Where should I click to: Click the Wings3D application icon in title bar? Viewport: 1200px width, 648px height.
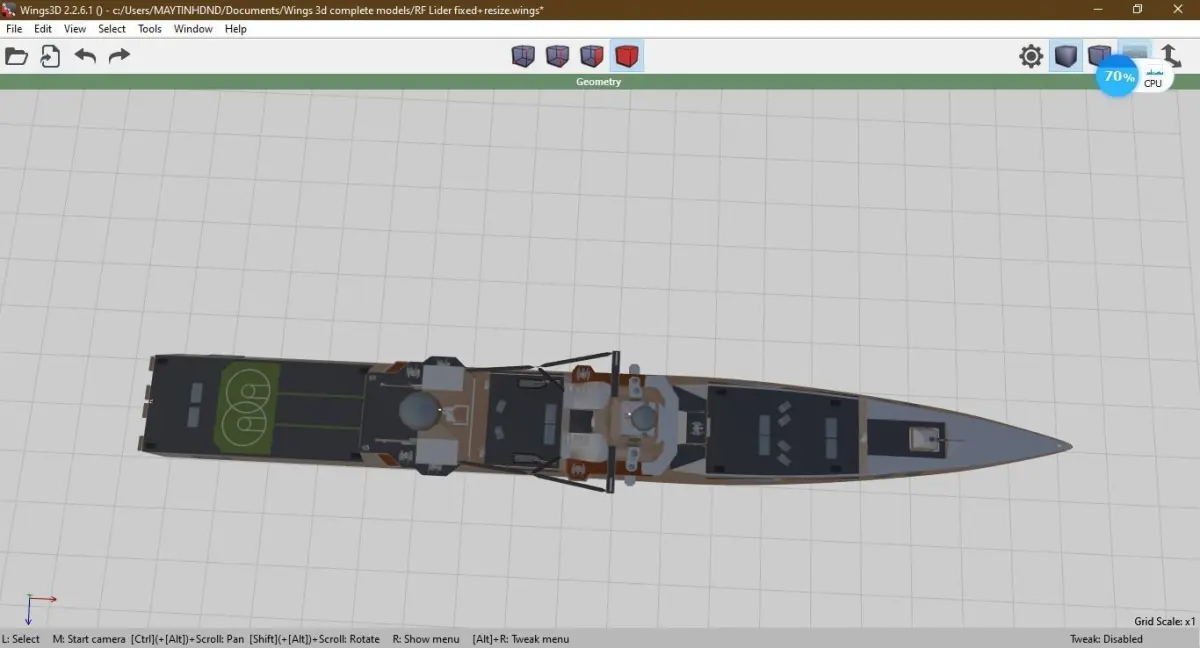point(9,9)
